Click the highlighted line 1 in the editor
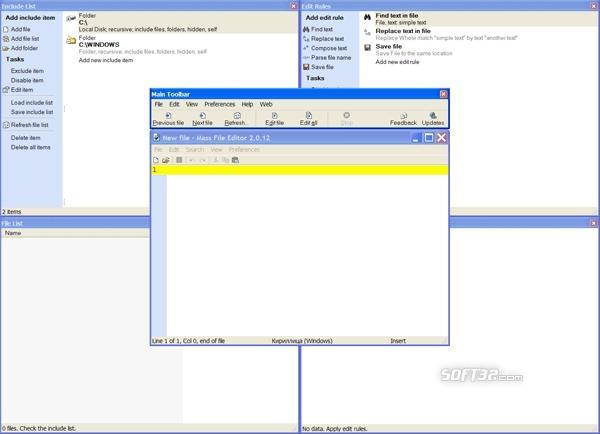Image resolution: width=600 pixels, height=434 pixels. point(300,170)
